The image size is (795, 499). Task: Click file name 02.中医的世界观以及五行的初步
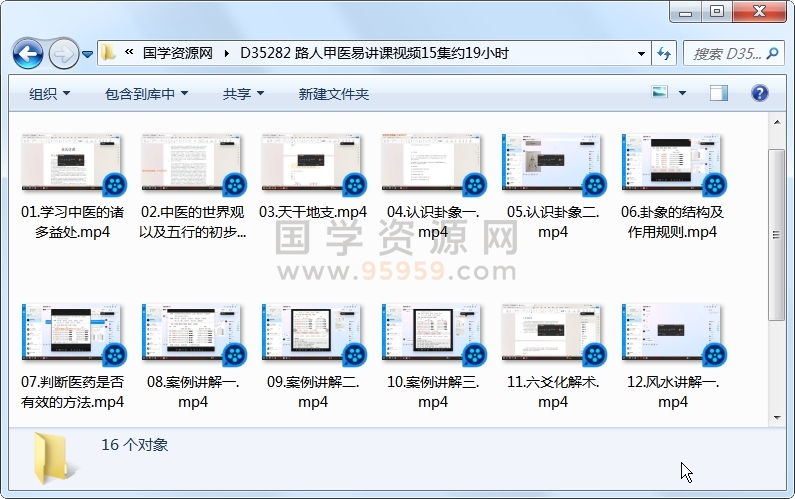tap(192, 222)
